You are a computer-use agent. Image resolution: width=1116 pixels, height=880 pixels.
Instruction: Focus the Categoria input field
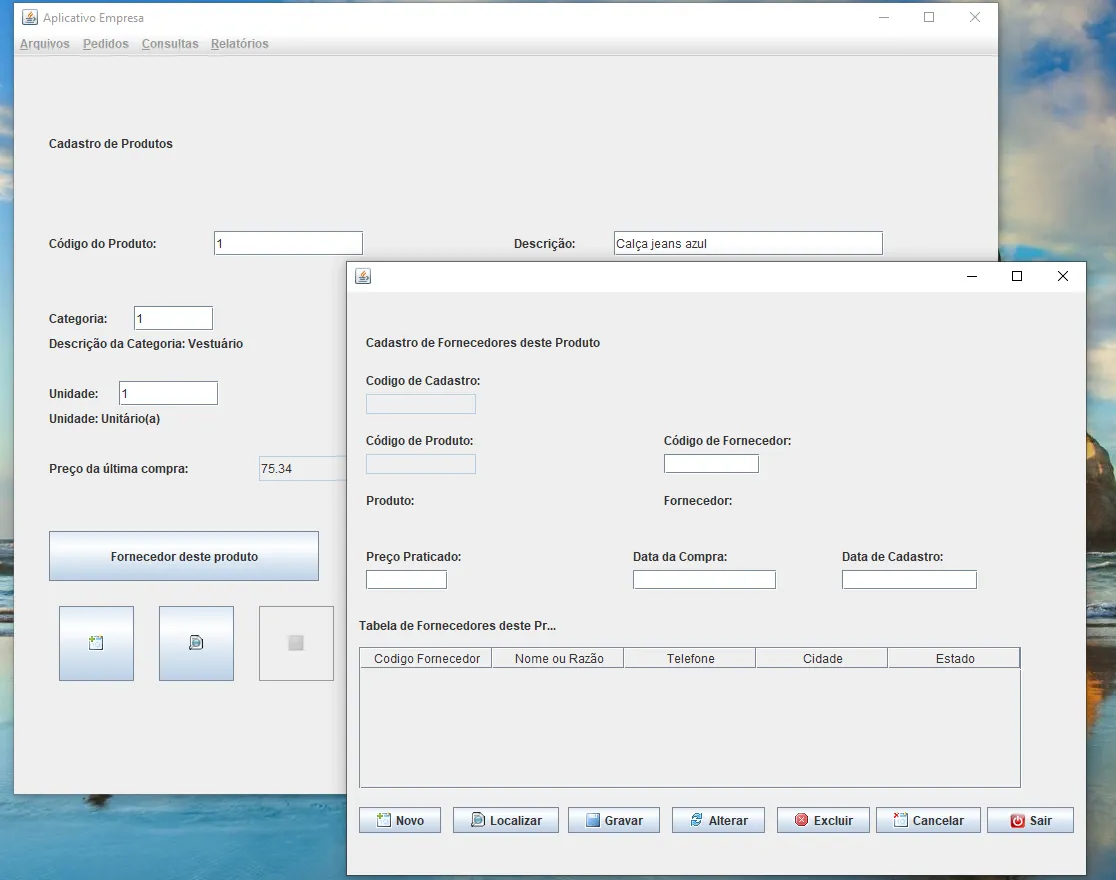(x=173, y=318)
